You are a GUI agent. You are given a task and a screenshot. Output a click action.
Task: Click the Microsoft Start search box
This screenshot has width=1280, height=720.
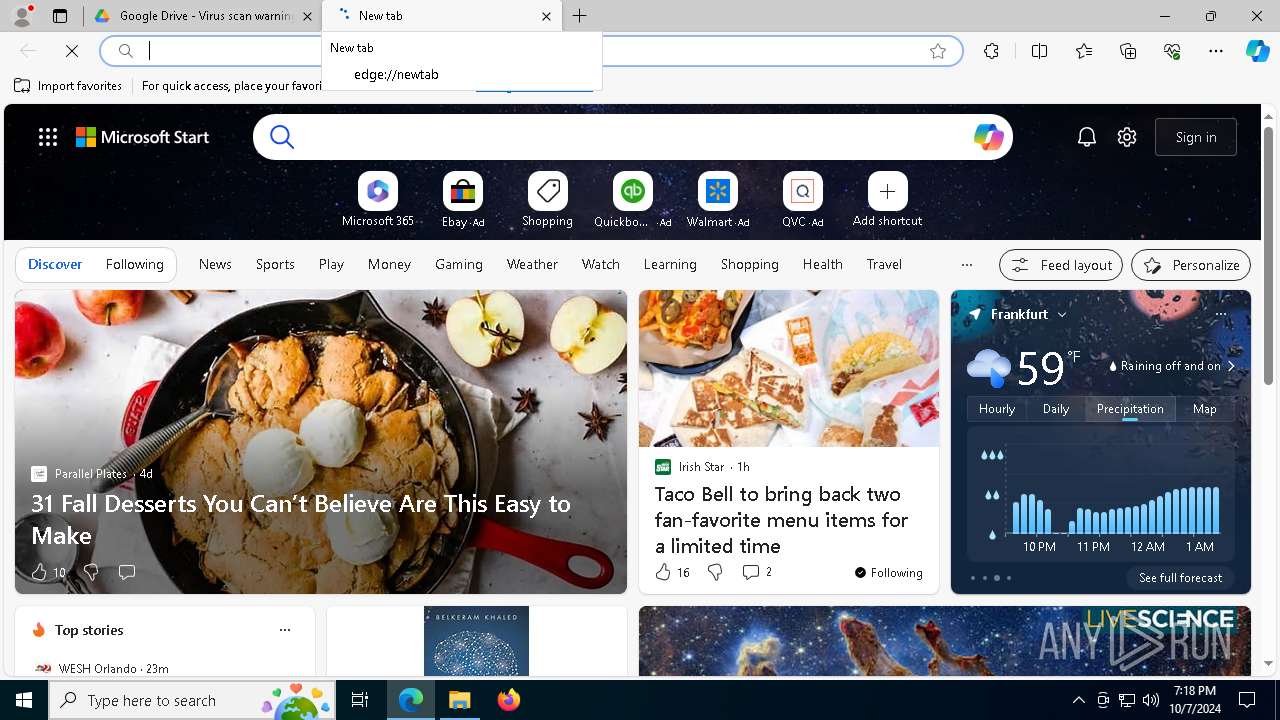[x=632, y=137]
